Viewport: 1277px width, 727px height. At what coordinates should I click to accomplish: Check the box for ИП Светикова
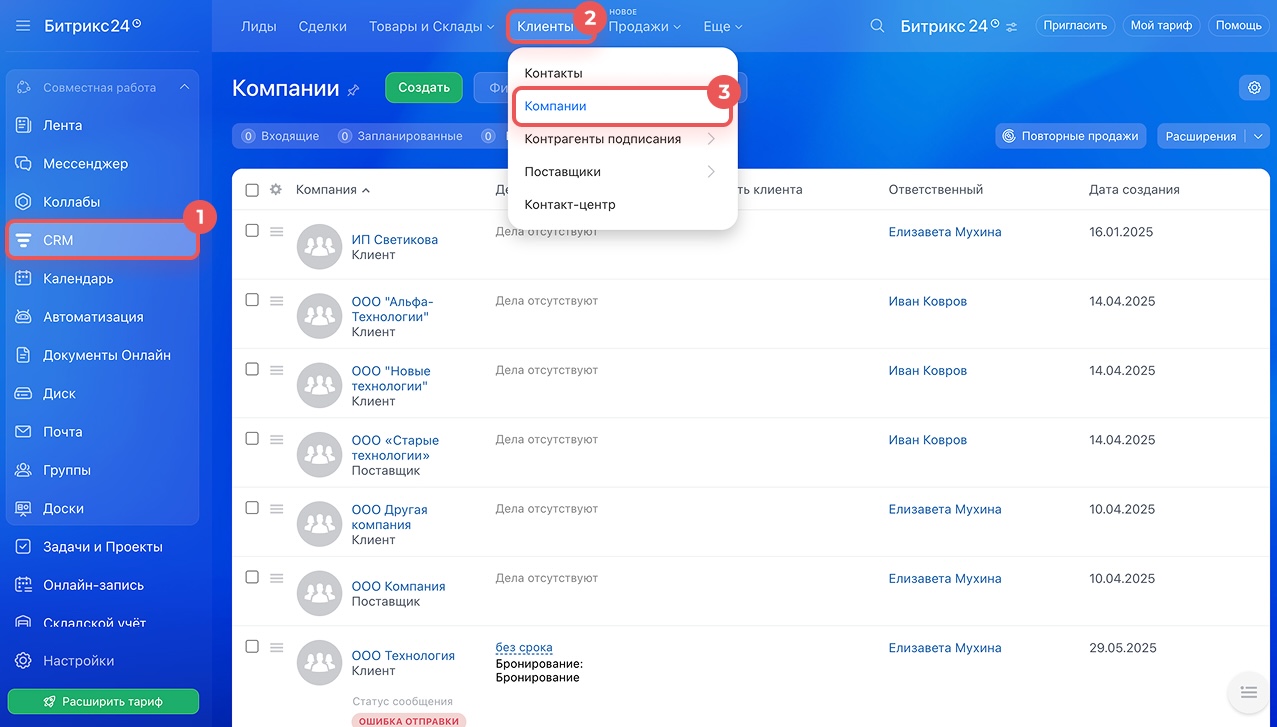coord(252,230)
